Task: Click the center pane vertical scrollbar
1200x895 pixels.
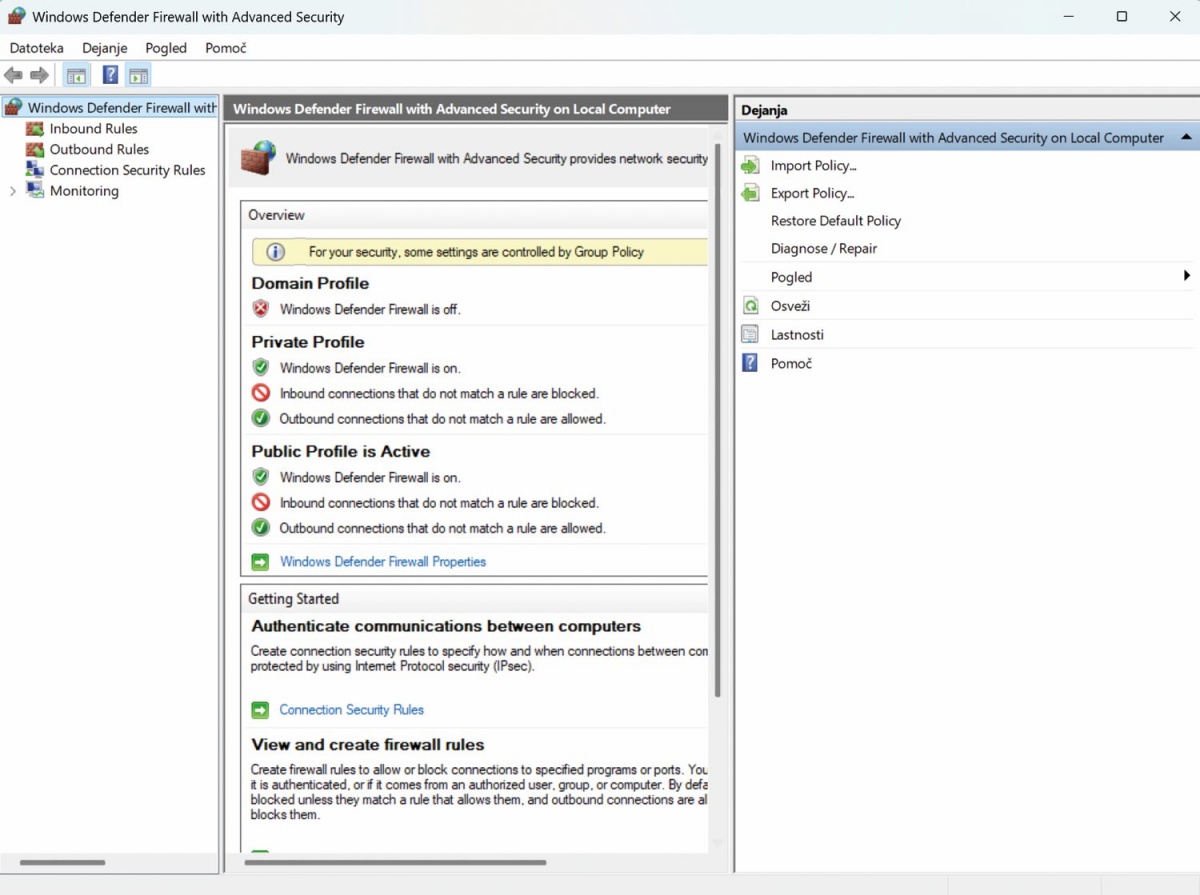Action: point(718,410)
